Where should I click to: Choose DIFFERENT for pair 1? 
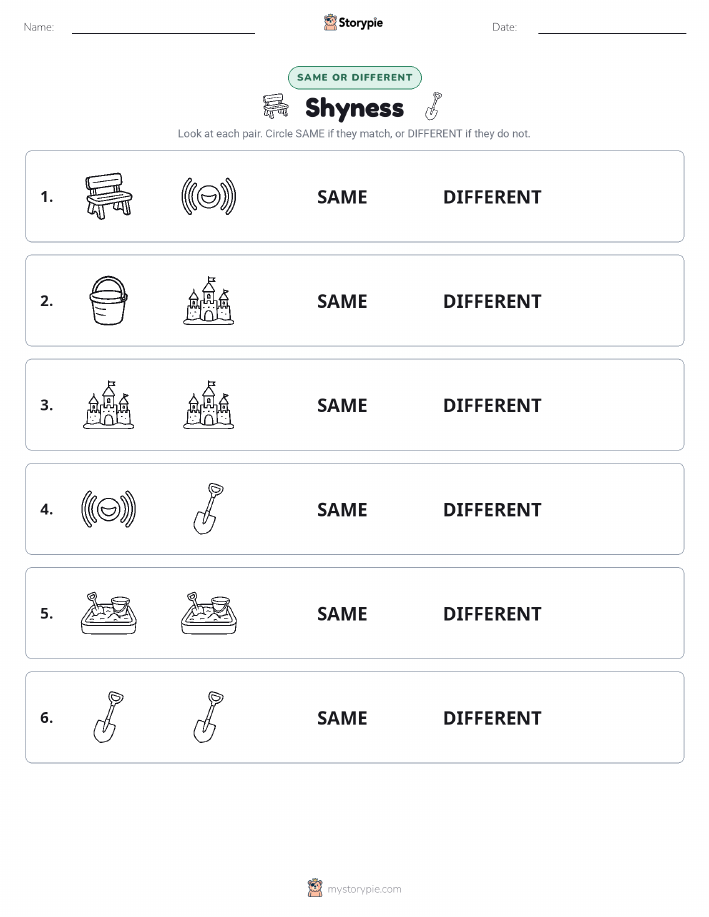(x=492, y=197)
